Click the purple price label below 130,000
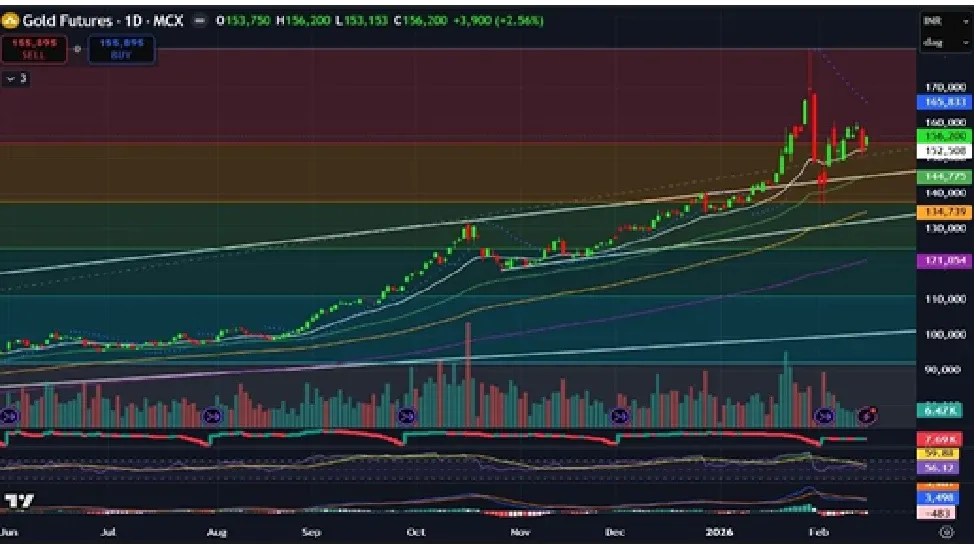The width and height of the screenshot is (974, 548). tap(945, 260)
